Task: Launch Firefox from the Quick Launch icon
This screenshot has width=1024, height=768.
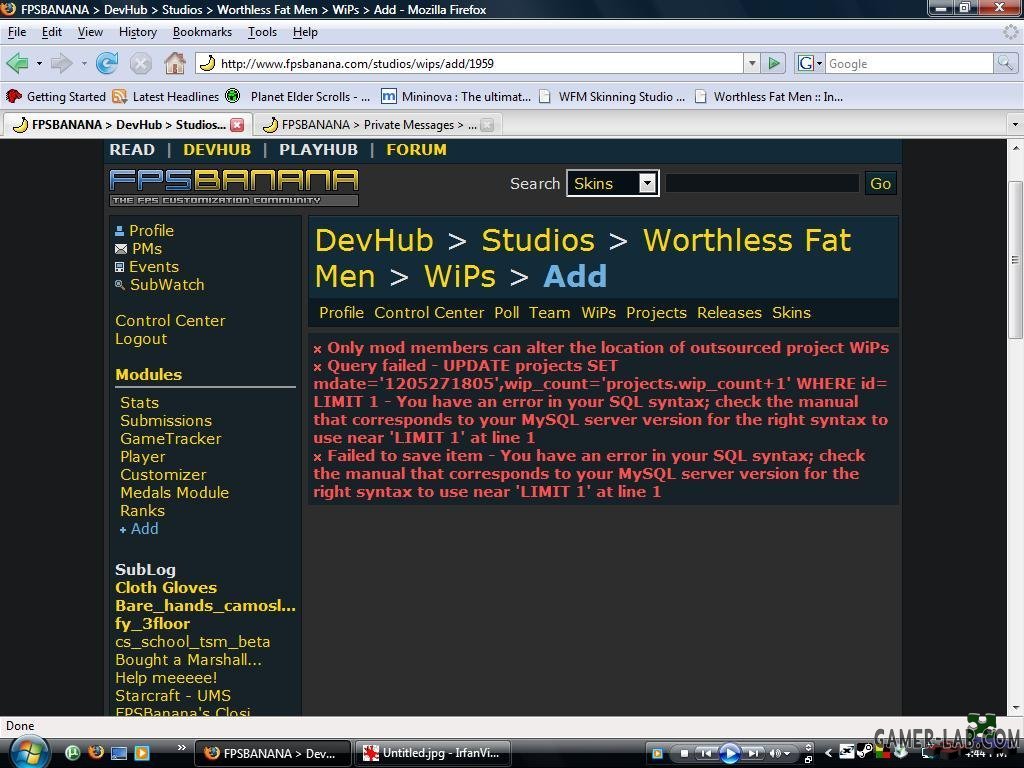Action: coord(96,753)
